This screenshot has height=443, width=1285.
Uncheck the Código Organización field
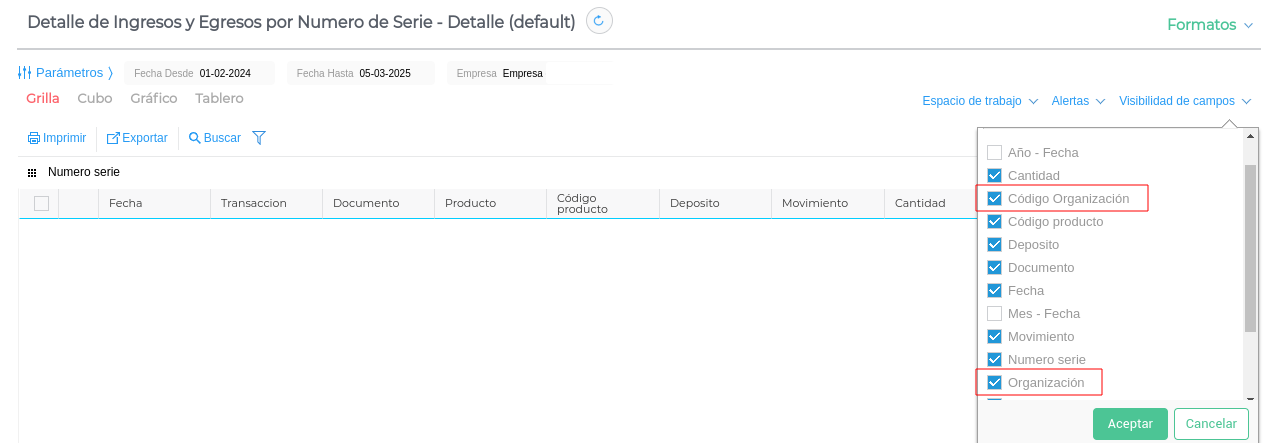tap(994, 199)
